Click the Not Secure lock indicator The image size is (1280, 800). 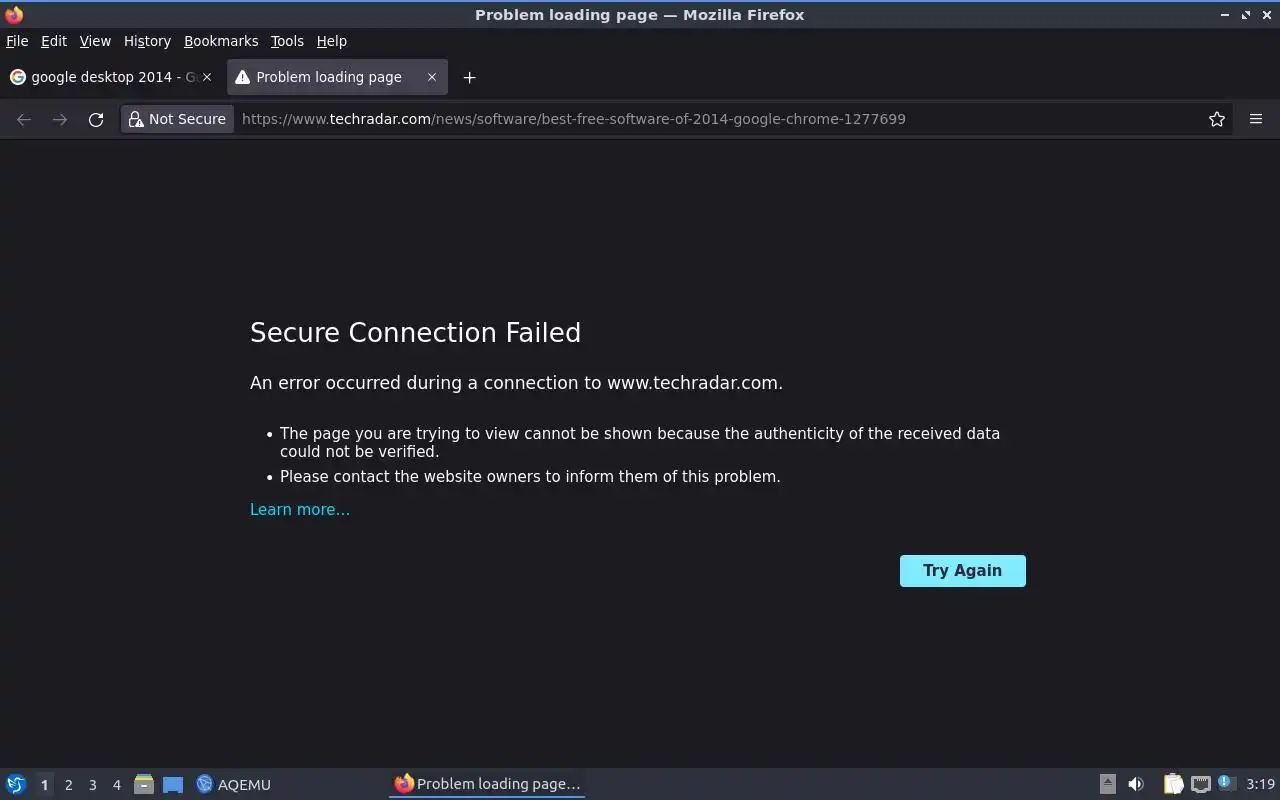pyautogui.click(x=177, y=119)
